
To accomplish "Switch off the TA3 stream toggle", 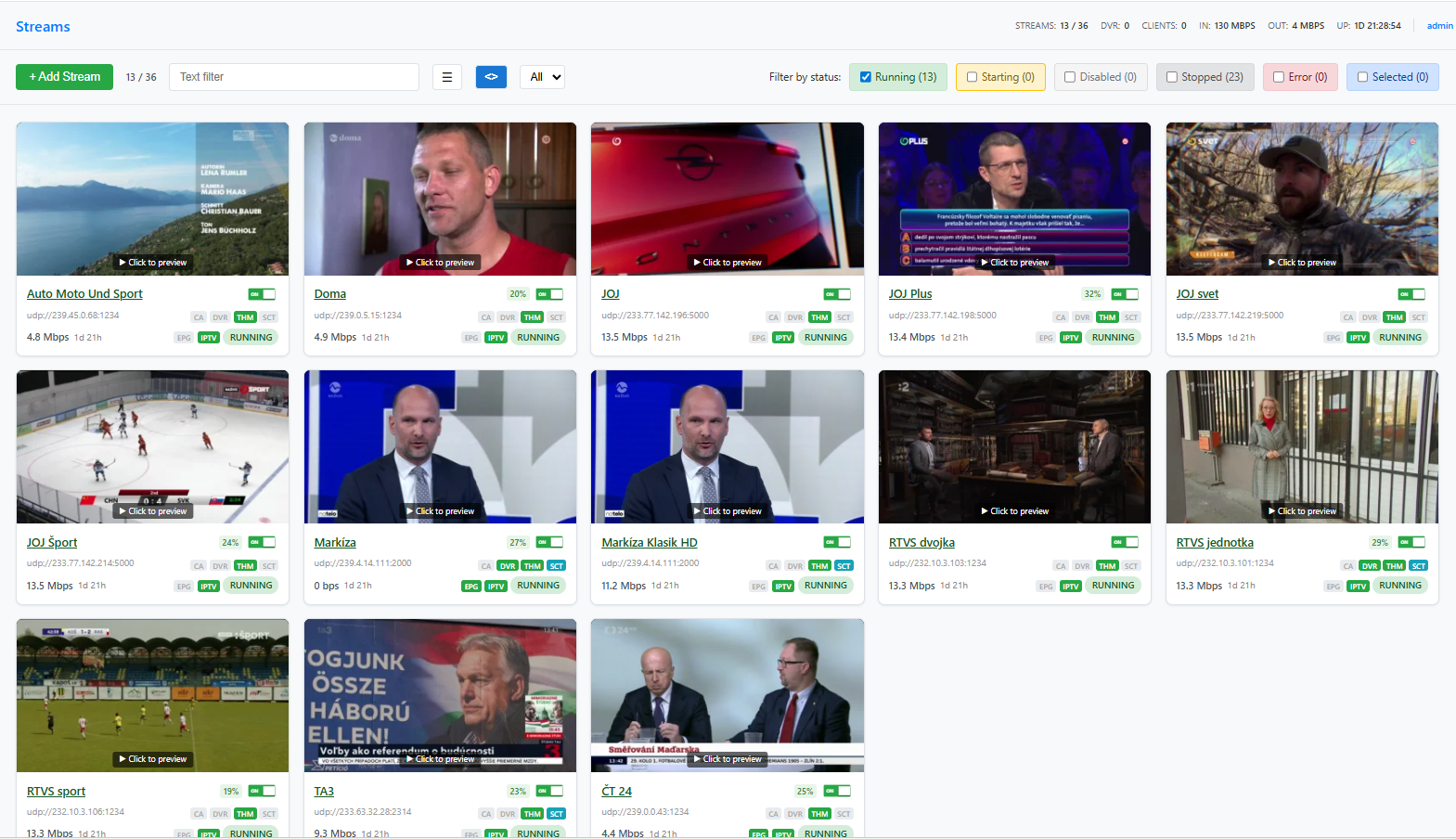I will point(549,791).
